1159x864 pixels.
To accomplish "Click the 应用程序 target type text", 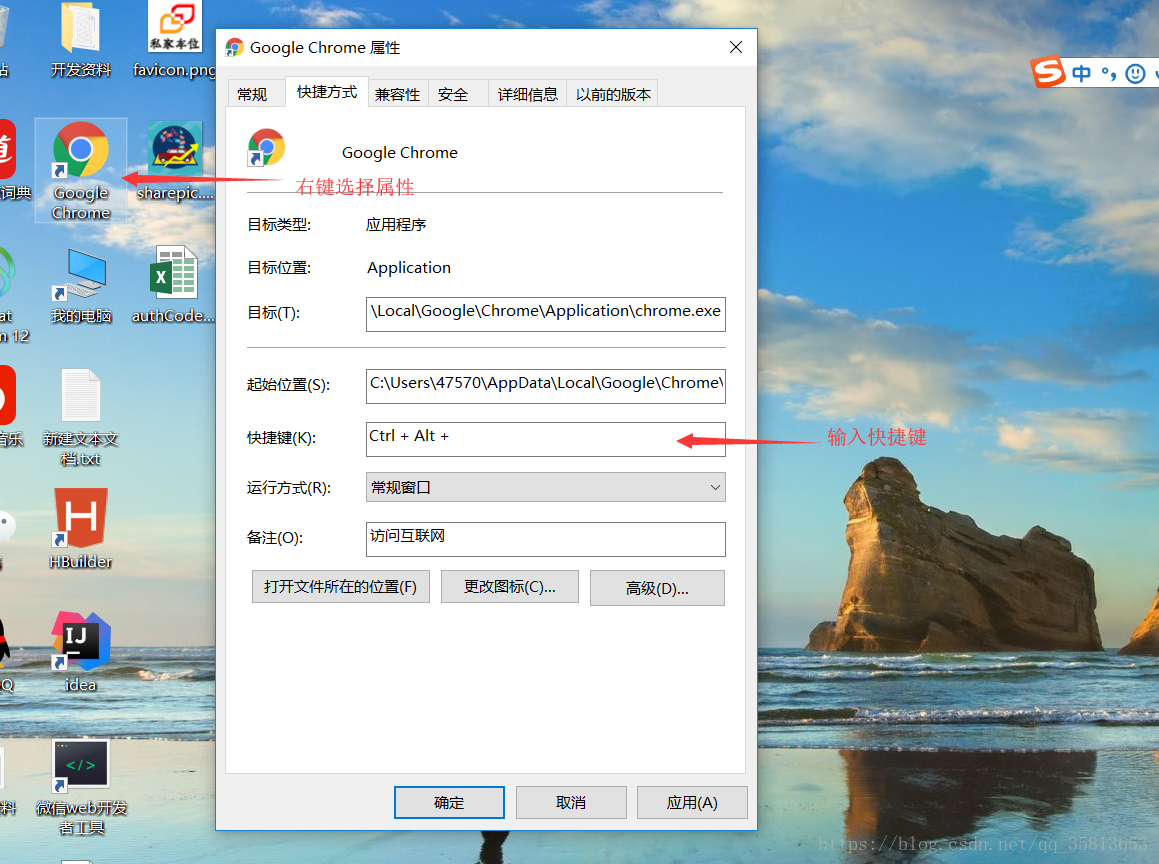I will [x=396, y=225].
